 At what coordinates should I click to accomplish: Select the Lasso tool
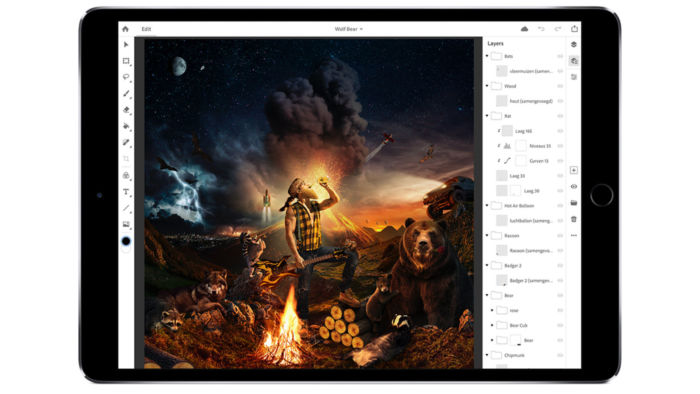(126, 77)
